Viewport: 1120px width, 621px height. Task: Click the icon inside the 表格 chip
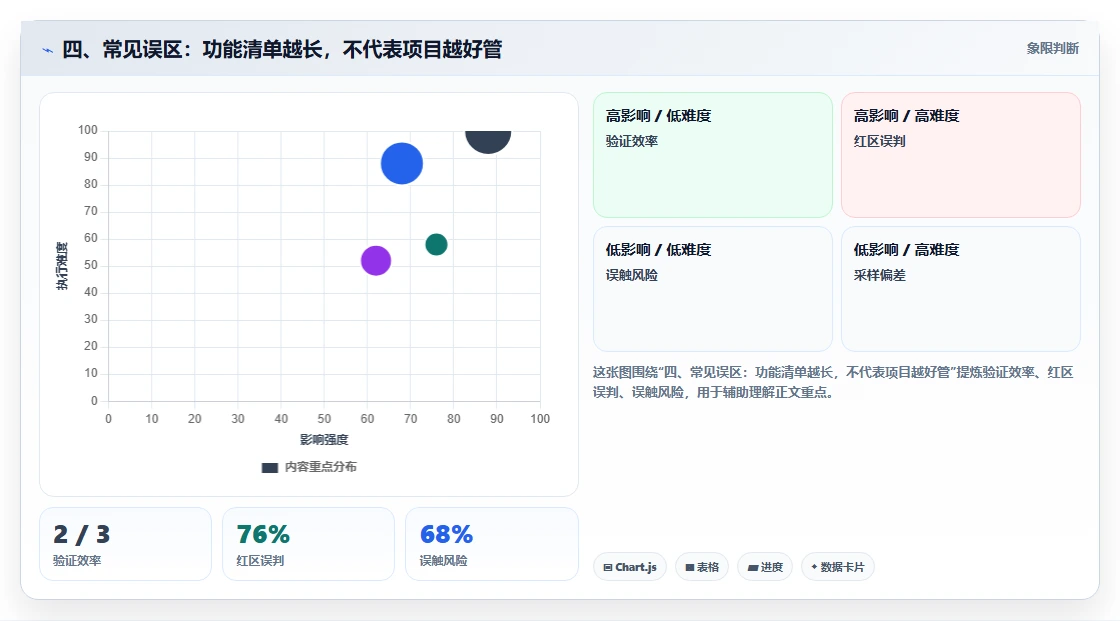pos(690,567)
